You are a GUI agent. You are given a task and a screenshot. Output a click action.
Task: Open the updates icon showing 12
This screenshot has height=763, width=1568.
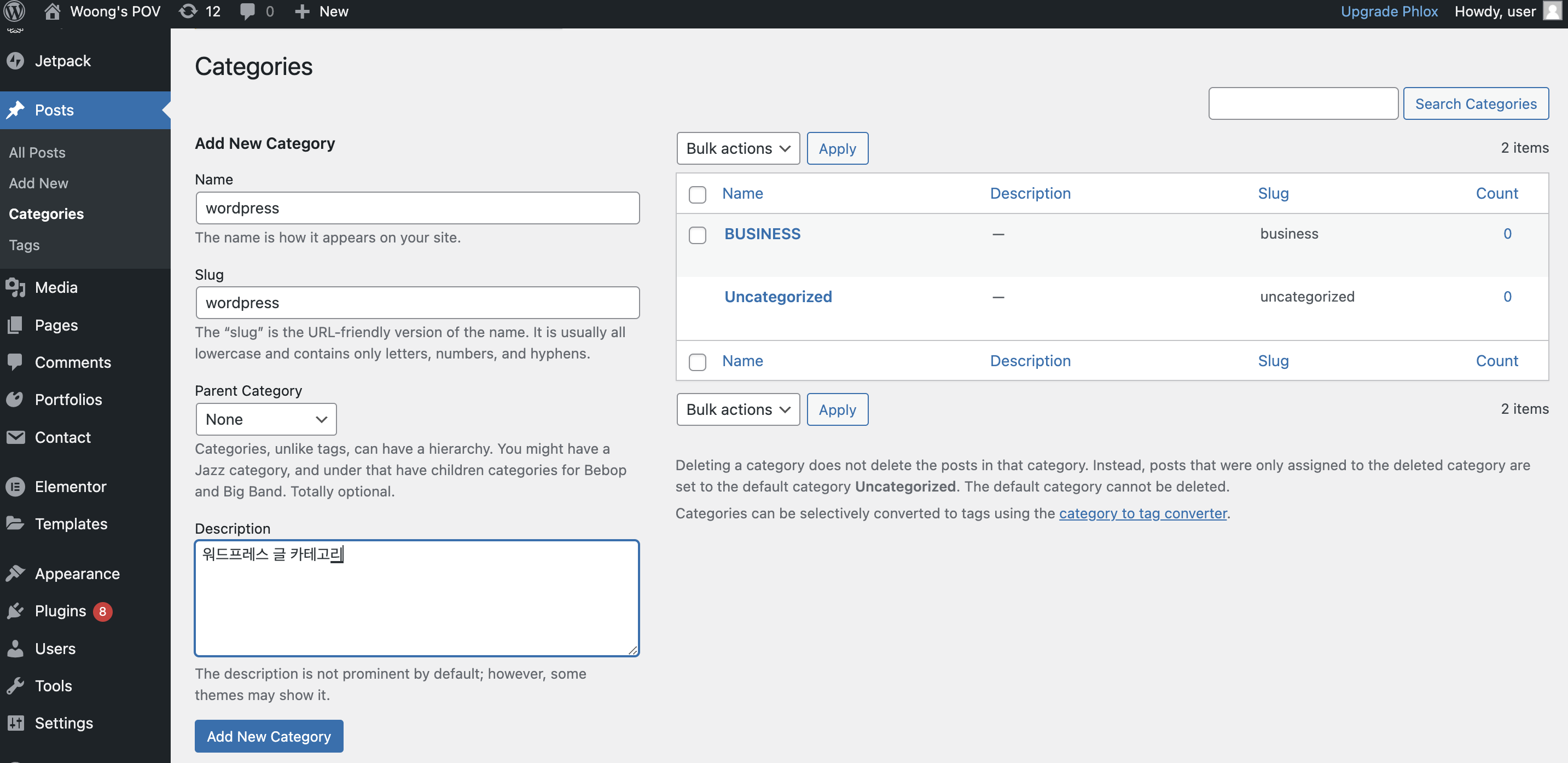[x=189, y=11]
